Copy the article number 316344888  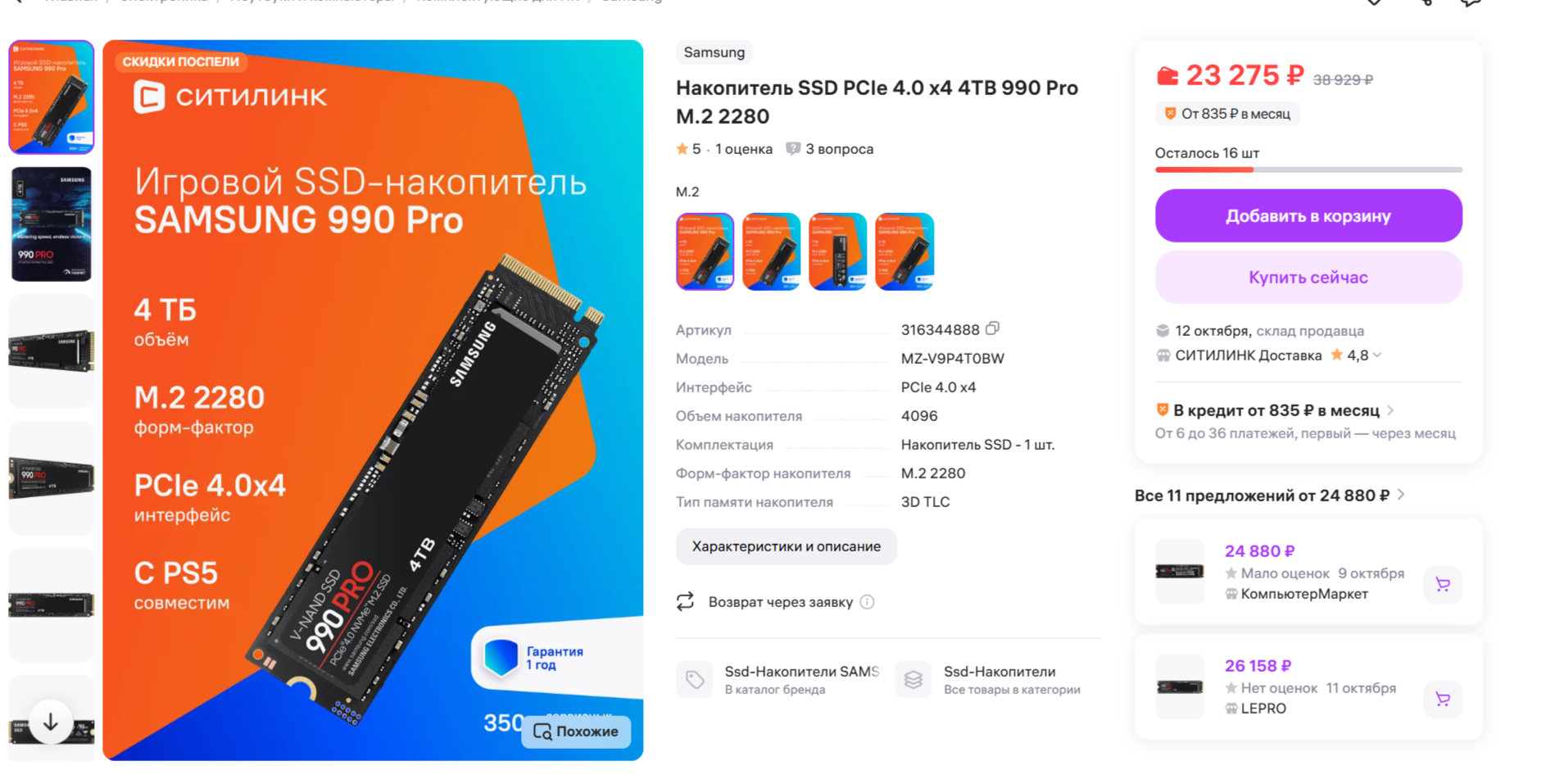coord(992,329)
